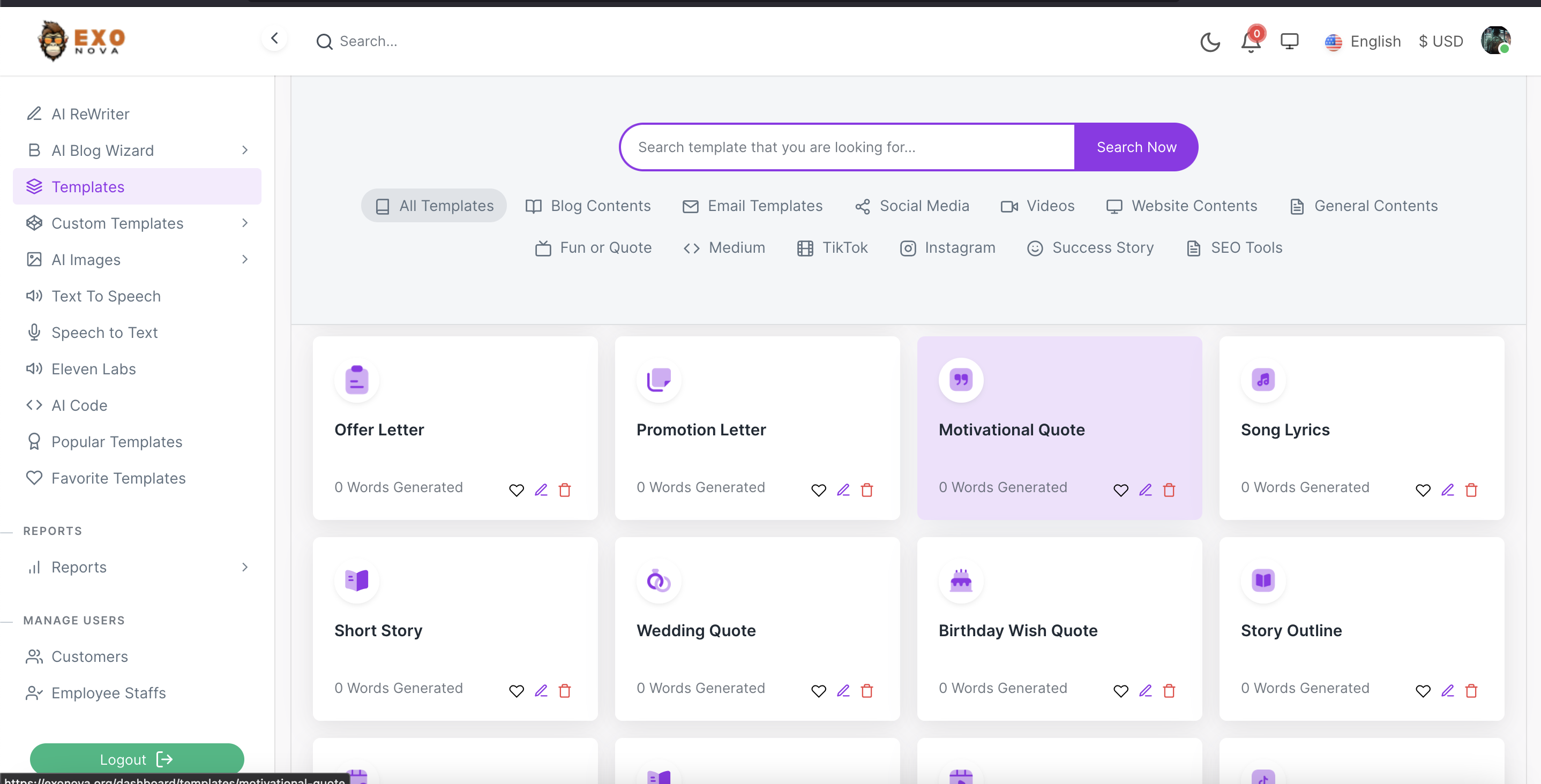Delete the Short Story template
The width and height of the screenshot is (1541, 784).
(x=565, y=691)
